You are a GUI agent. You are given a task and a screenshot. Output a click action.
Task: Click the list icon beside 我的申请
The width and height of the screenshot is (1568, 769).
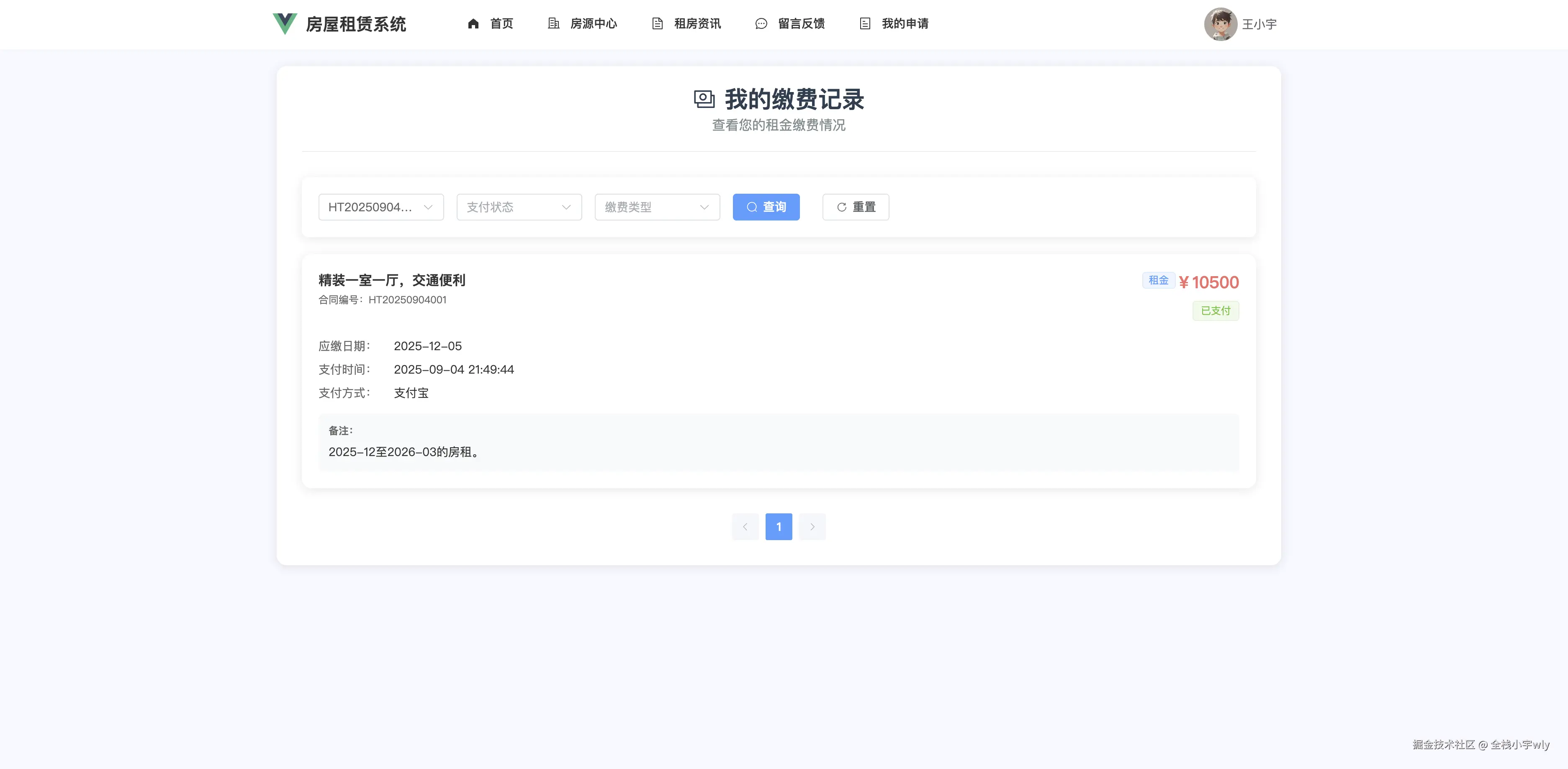[865, 24]
